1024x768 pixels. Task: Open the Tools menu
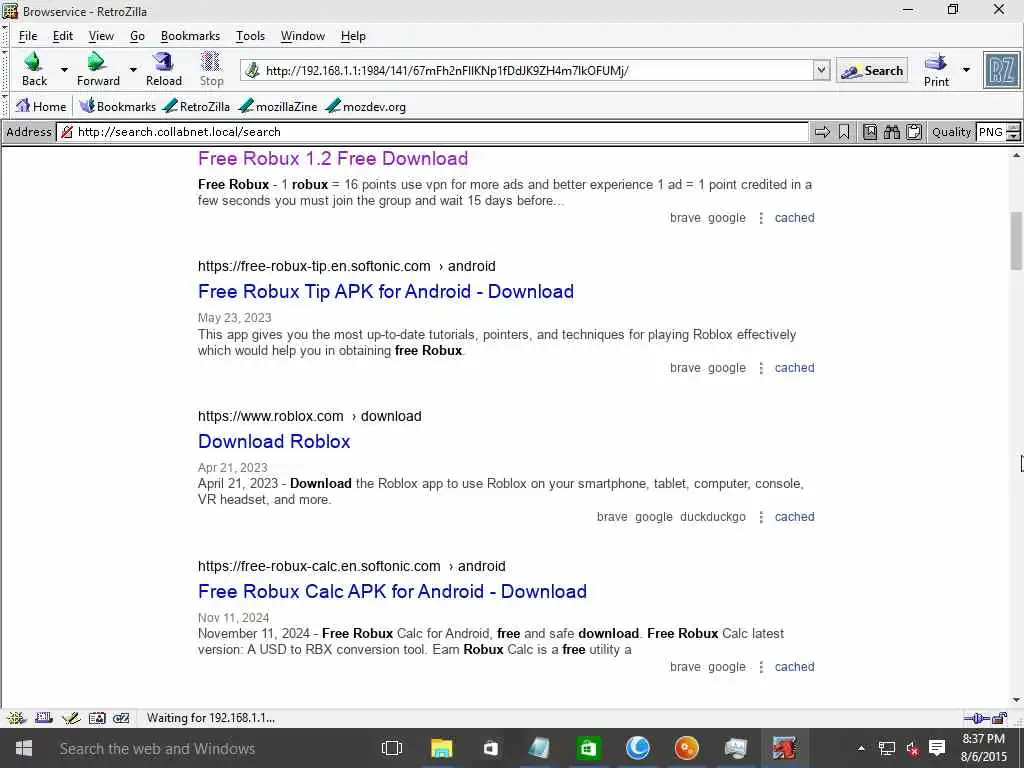point(250,36)
